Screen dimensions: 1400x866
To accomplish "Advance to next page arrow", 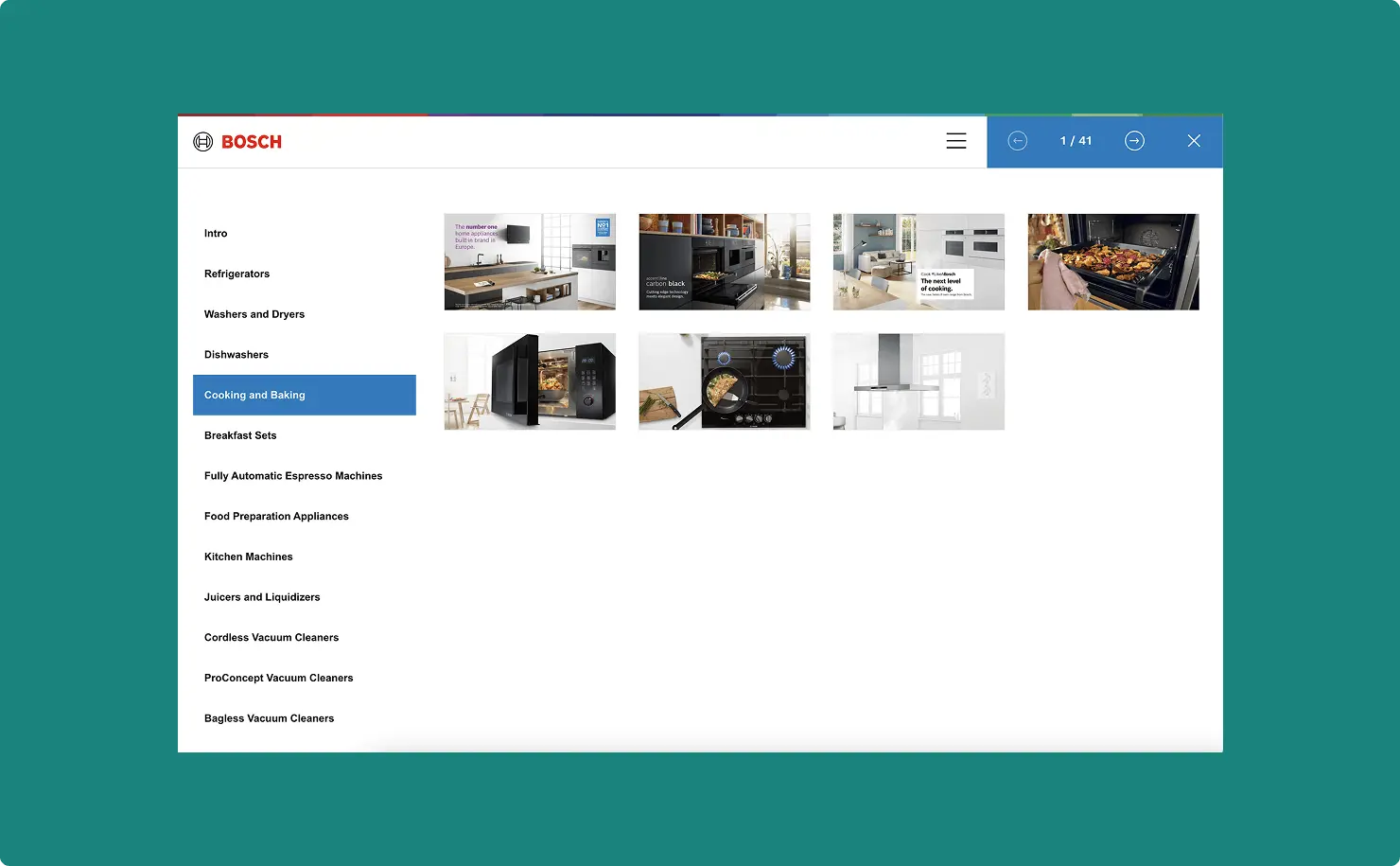I will (1134, 141).
